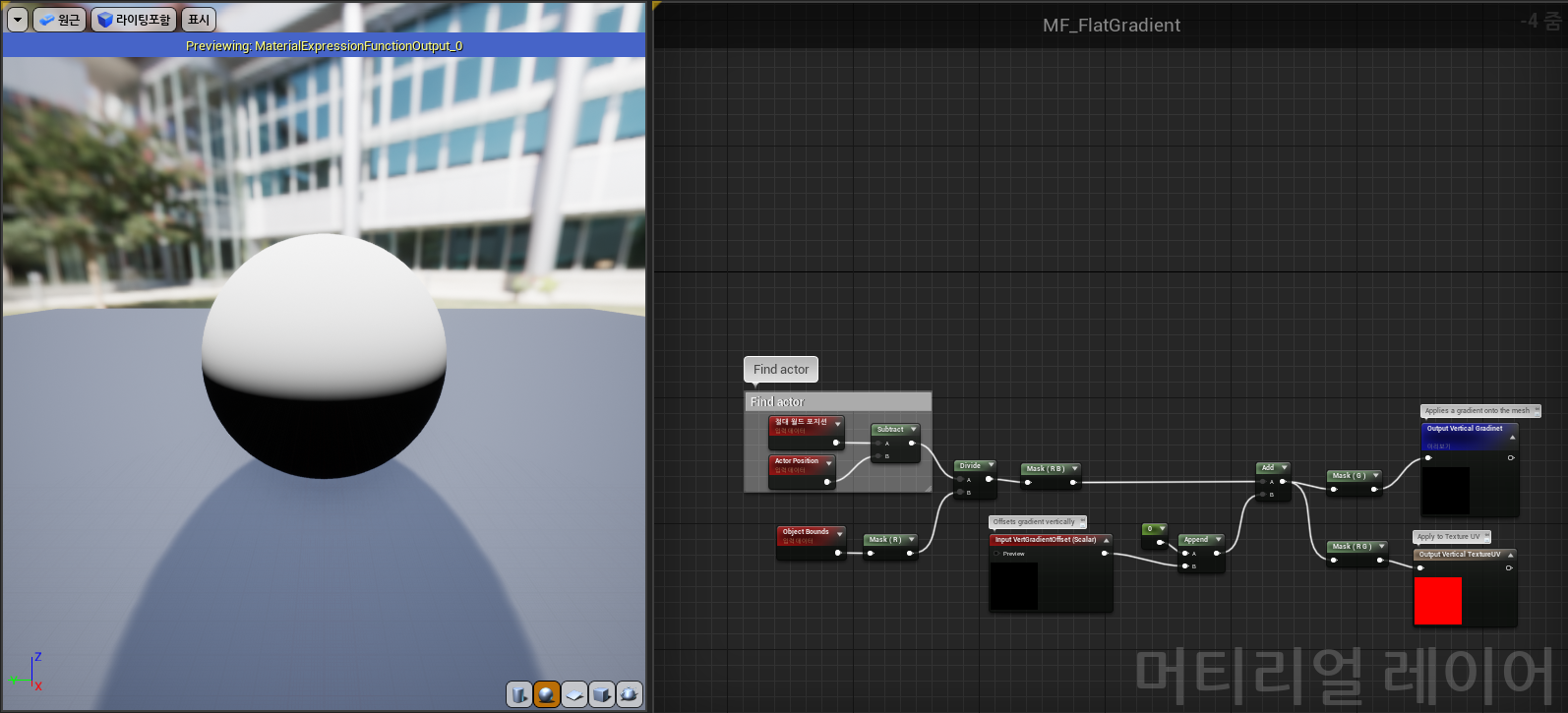This screenshot has height=713, width=1568.
Task: Switch preview to plane mesh icon
Action: pos(574,694)
